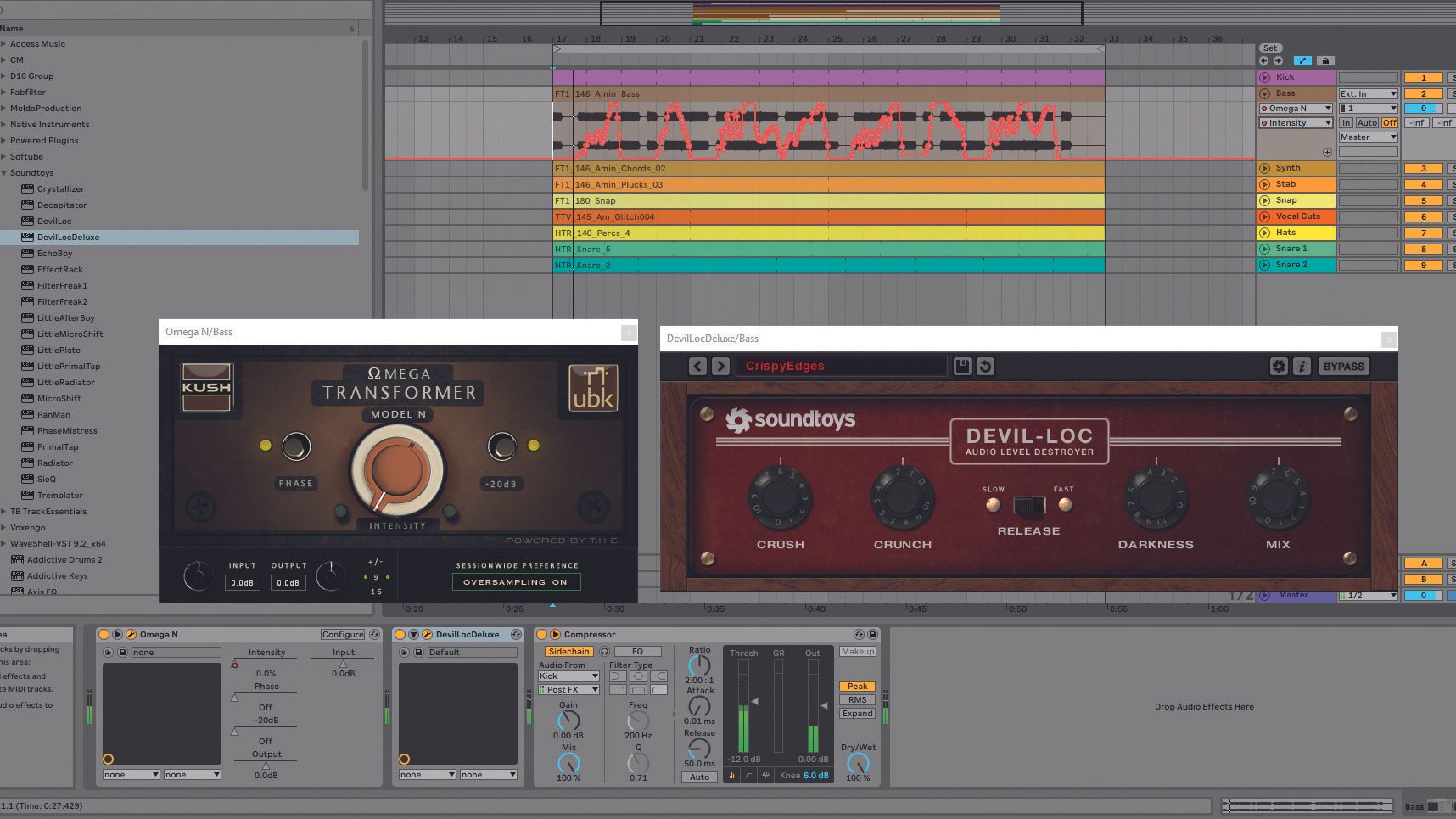Image resolution: width=1456 pixels, height=819 pixels.
Task: Set Bass track monitoring to In
Action: [1347, 122]
